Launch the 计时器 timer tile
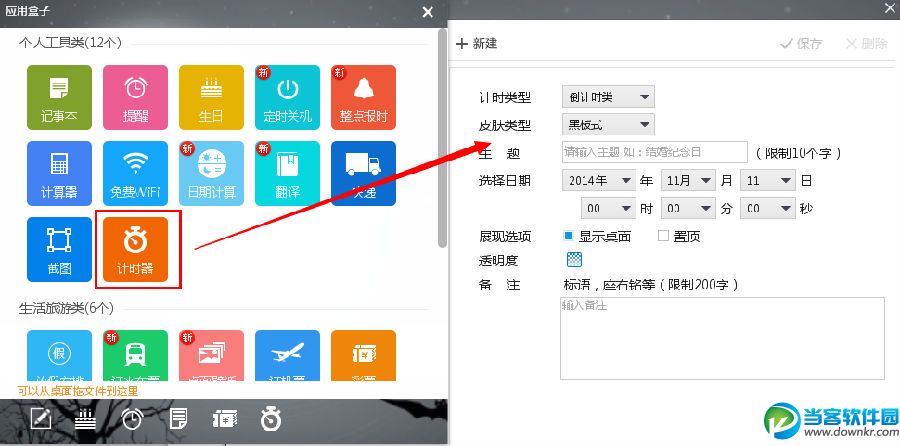This screenshot has height=446, width=900. point(135,249)
